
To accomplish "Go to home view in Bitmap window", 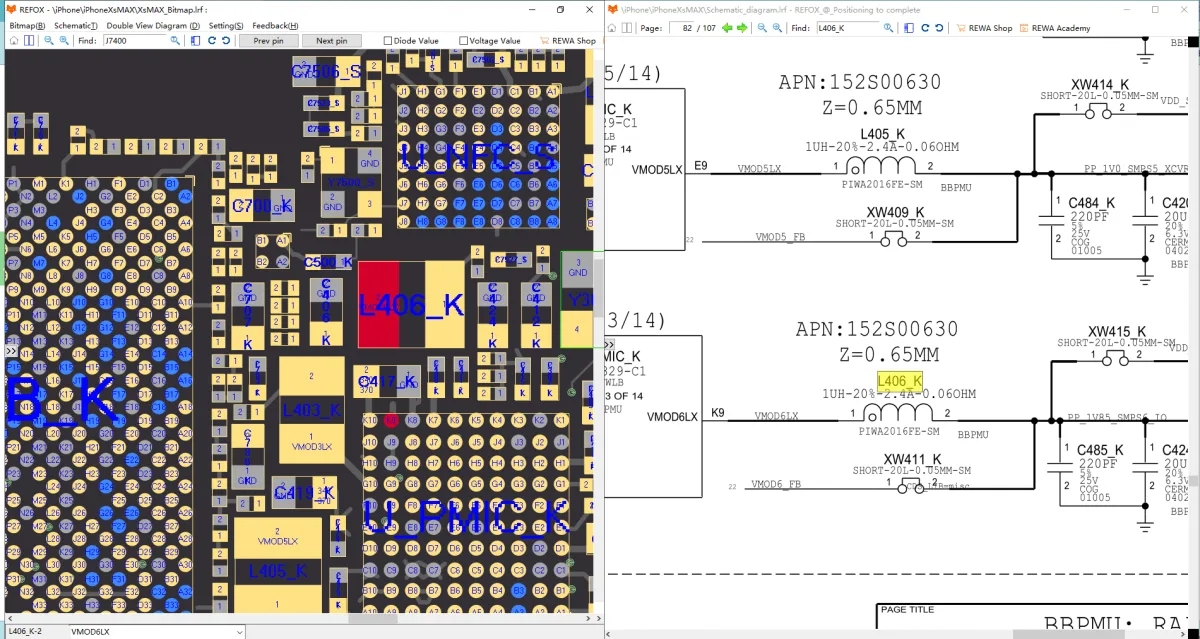I will coord(14,41).
